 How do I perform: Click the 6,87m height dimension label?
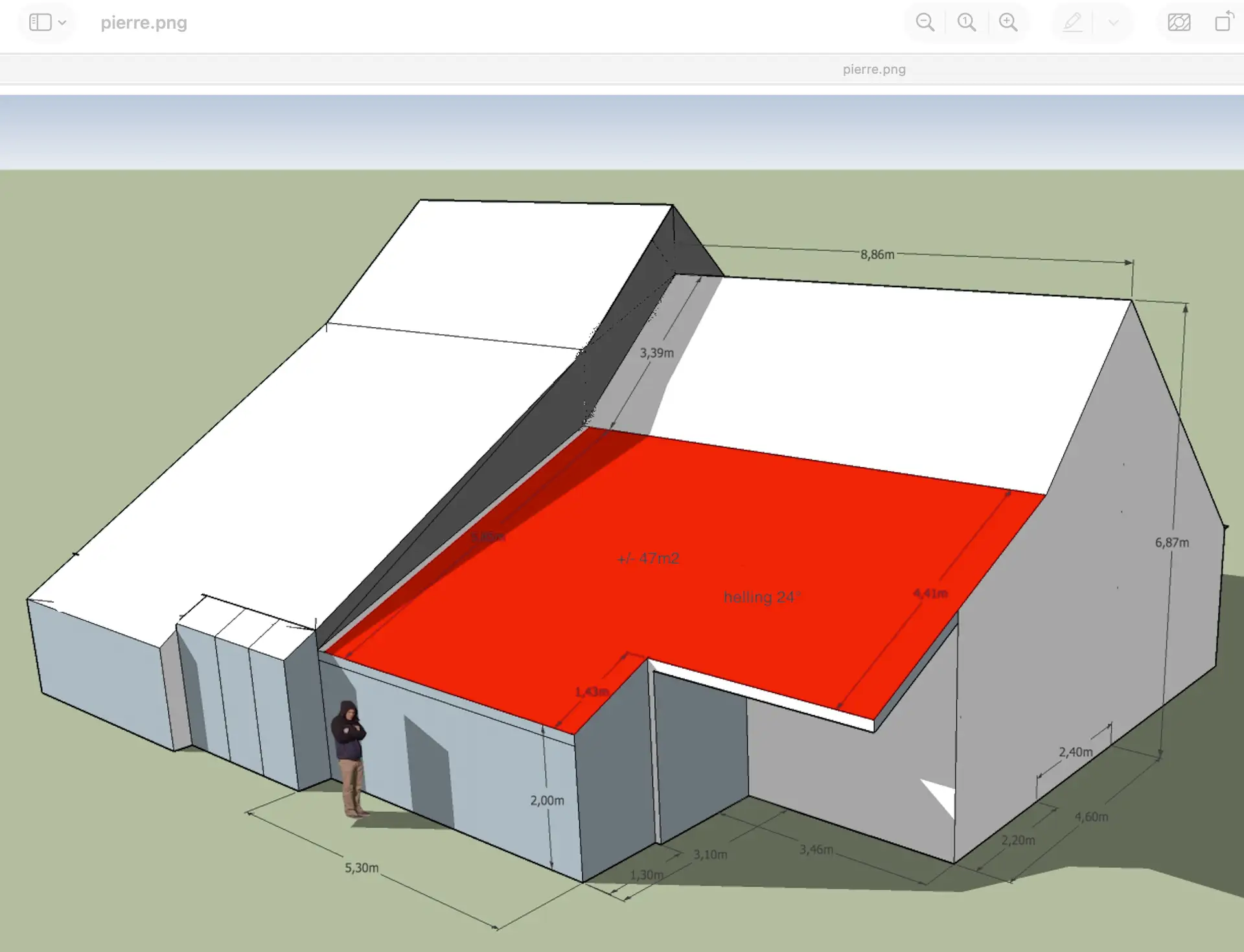[1171, 542]
